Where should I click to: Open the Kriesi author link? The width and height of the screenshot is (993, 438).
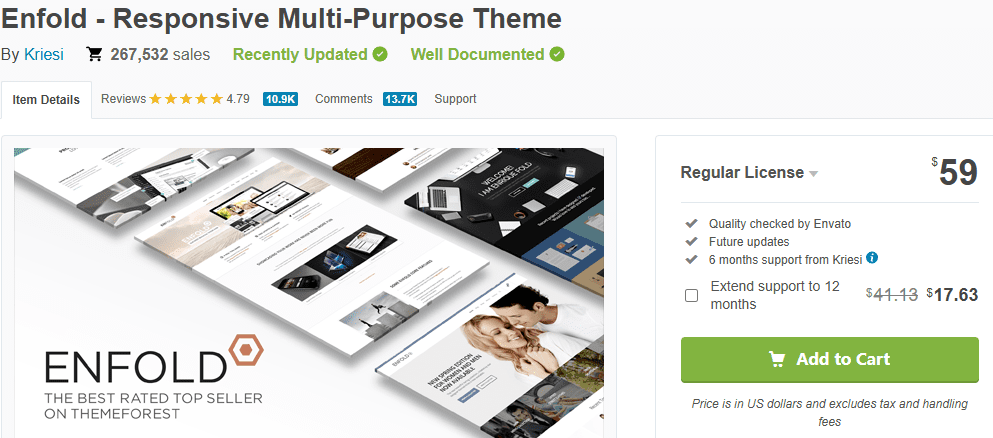click(x=44, y=54)
